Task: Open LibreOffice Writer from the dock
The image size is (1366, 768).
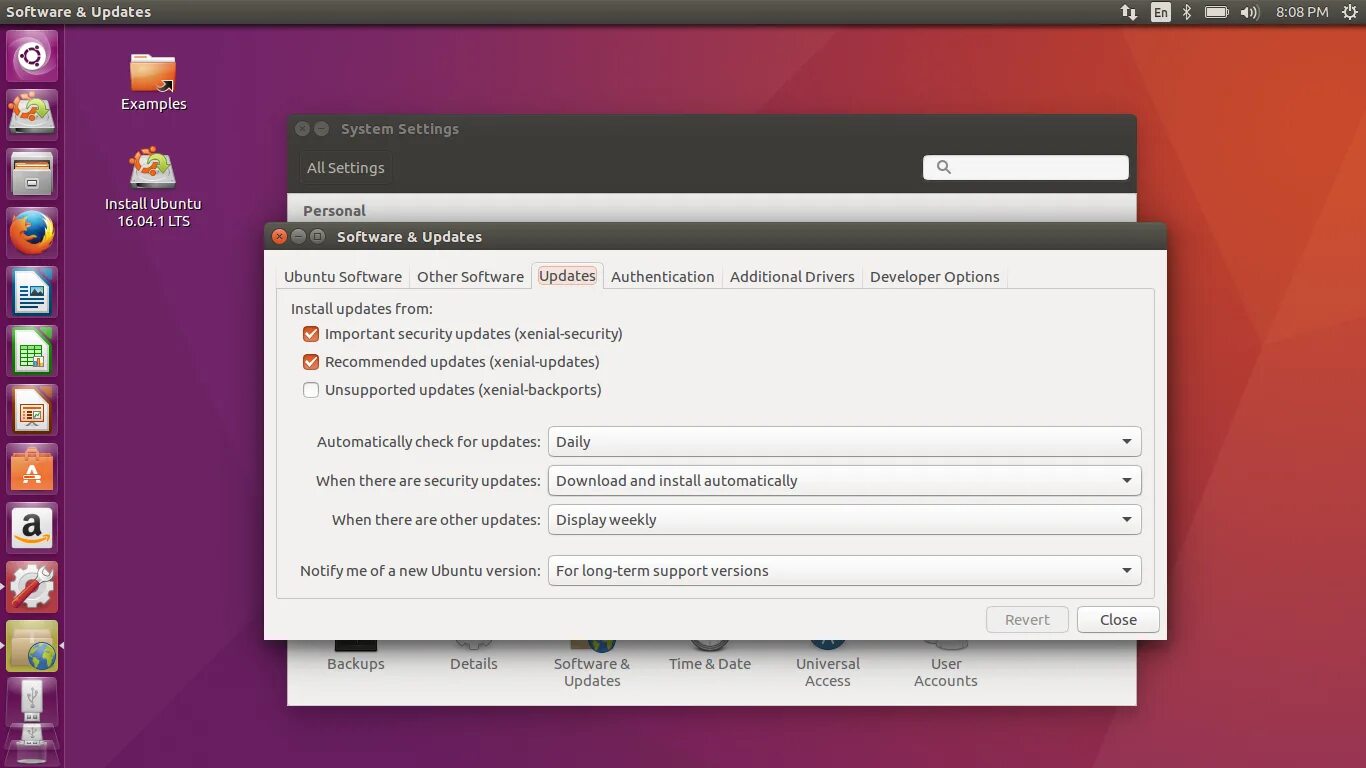Action: (x=32, y=291)
